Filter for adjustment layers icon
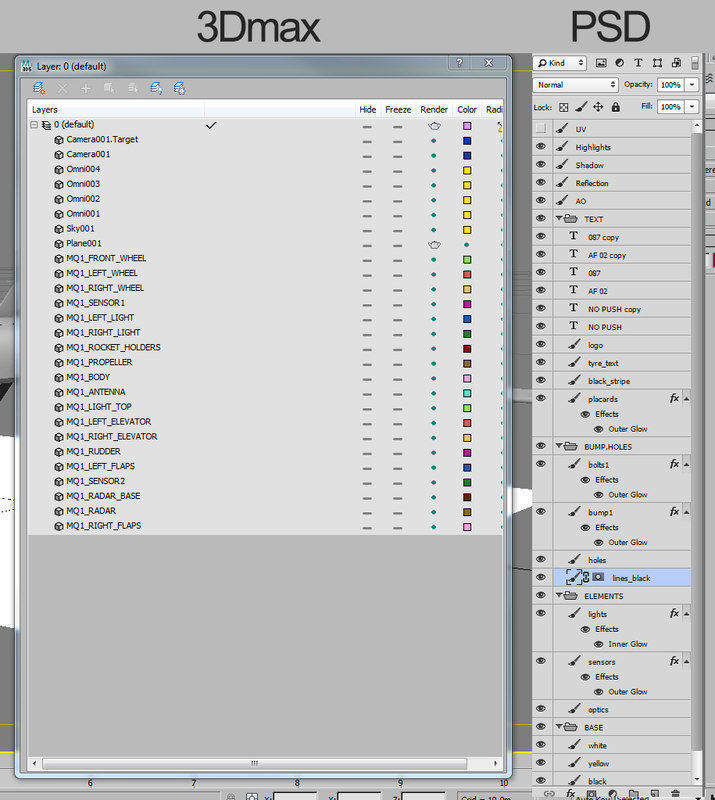 tap(620, 63)
